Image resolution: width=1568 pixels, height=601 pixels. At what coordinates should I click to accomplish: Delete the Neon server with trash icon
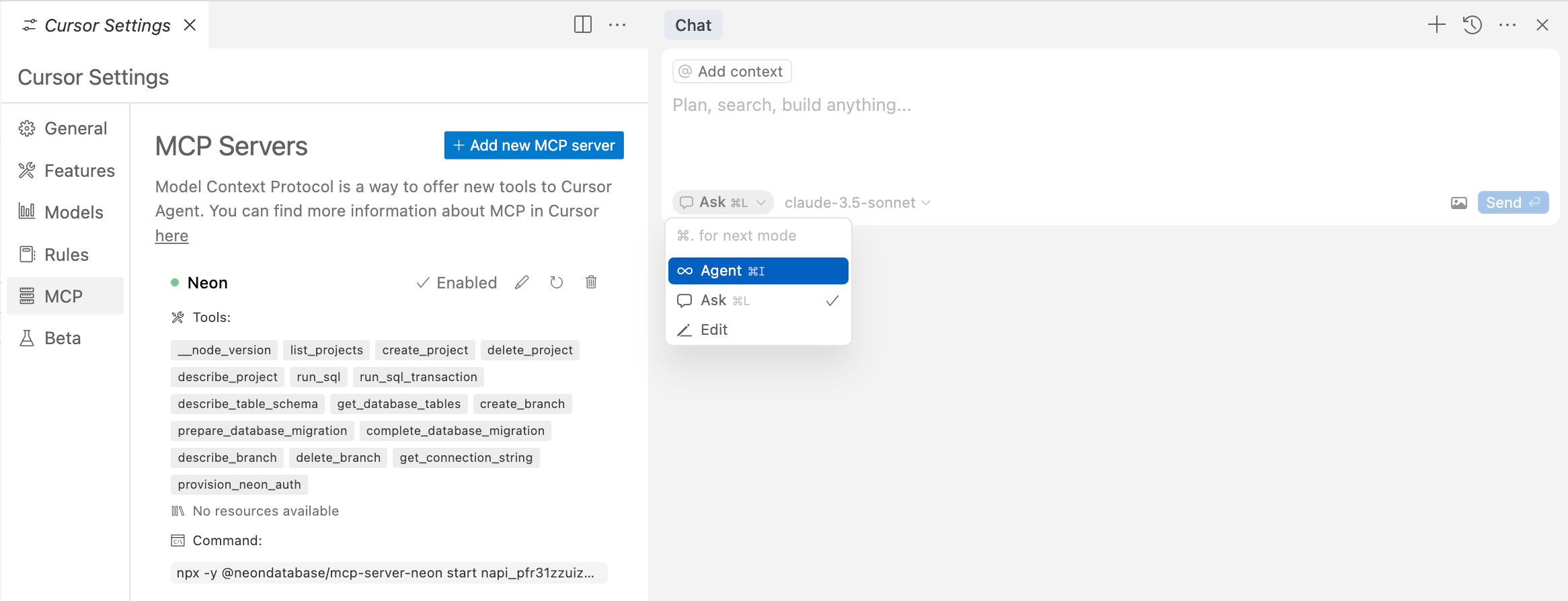(591, 282)
